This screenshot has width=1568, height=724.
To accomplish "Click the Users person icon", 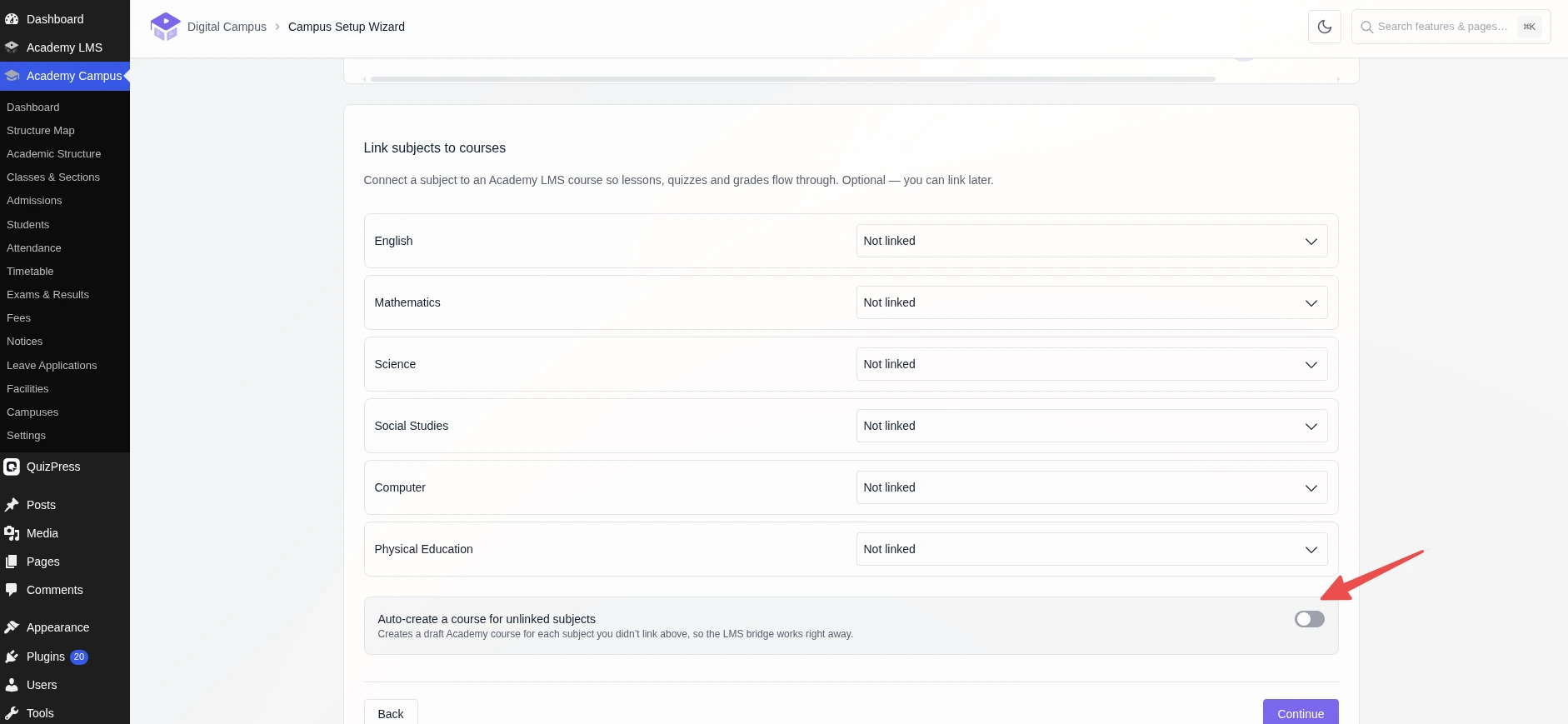I will pyautogui.click(x=12, y=685).
